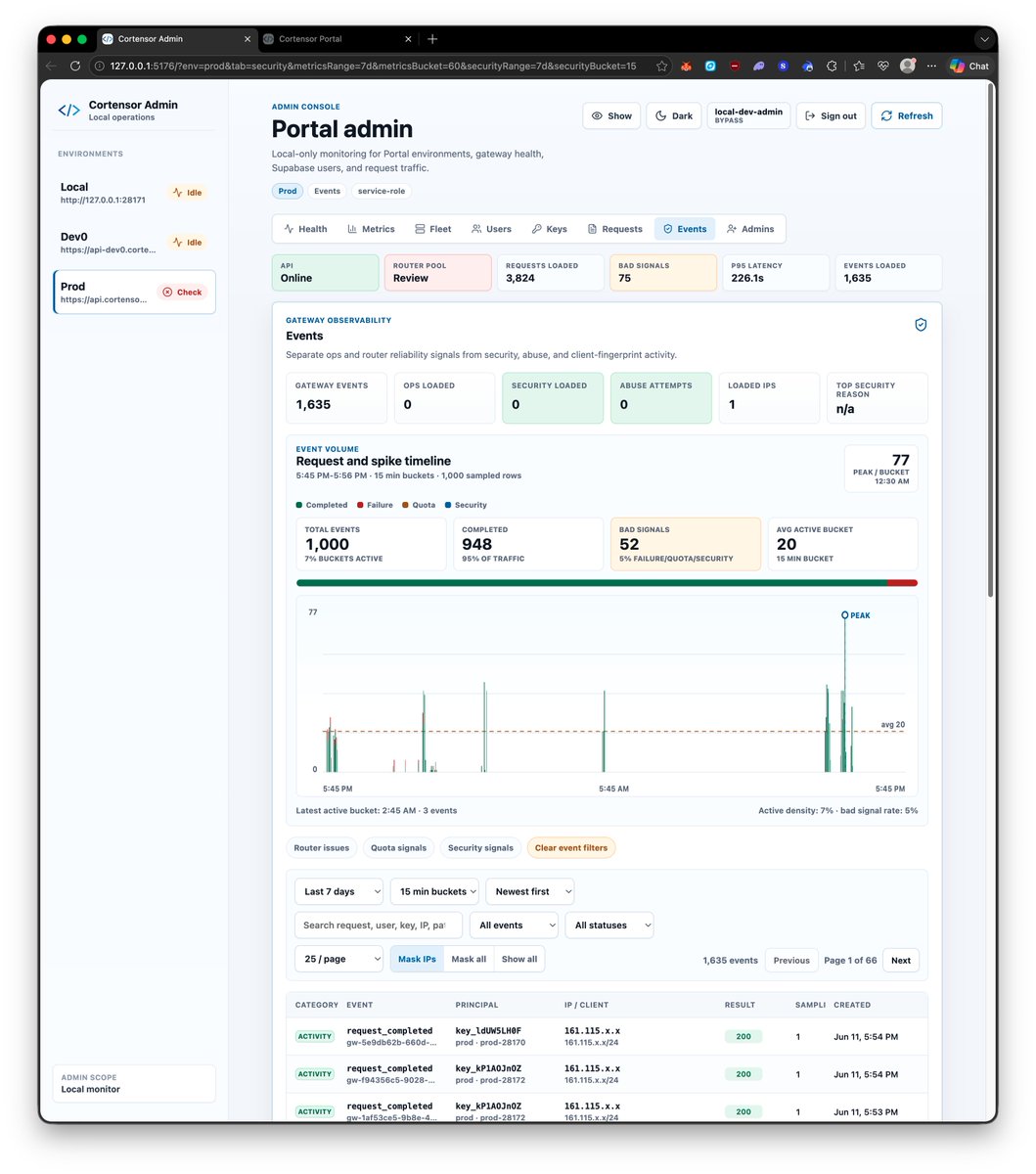The height and width of the screenshot is (1174, 1036).
Task: Go to the Next events page
Action: [x=901, y=960]
